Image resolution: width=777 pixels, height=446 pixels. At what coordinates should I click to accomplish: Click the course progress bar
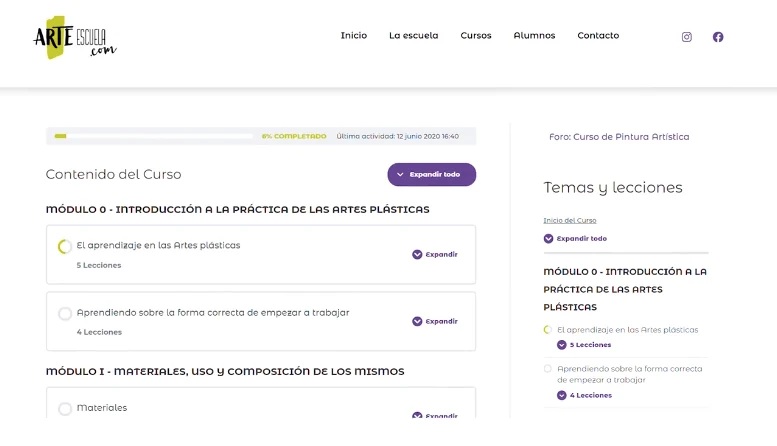point(154,136)
